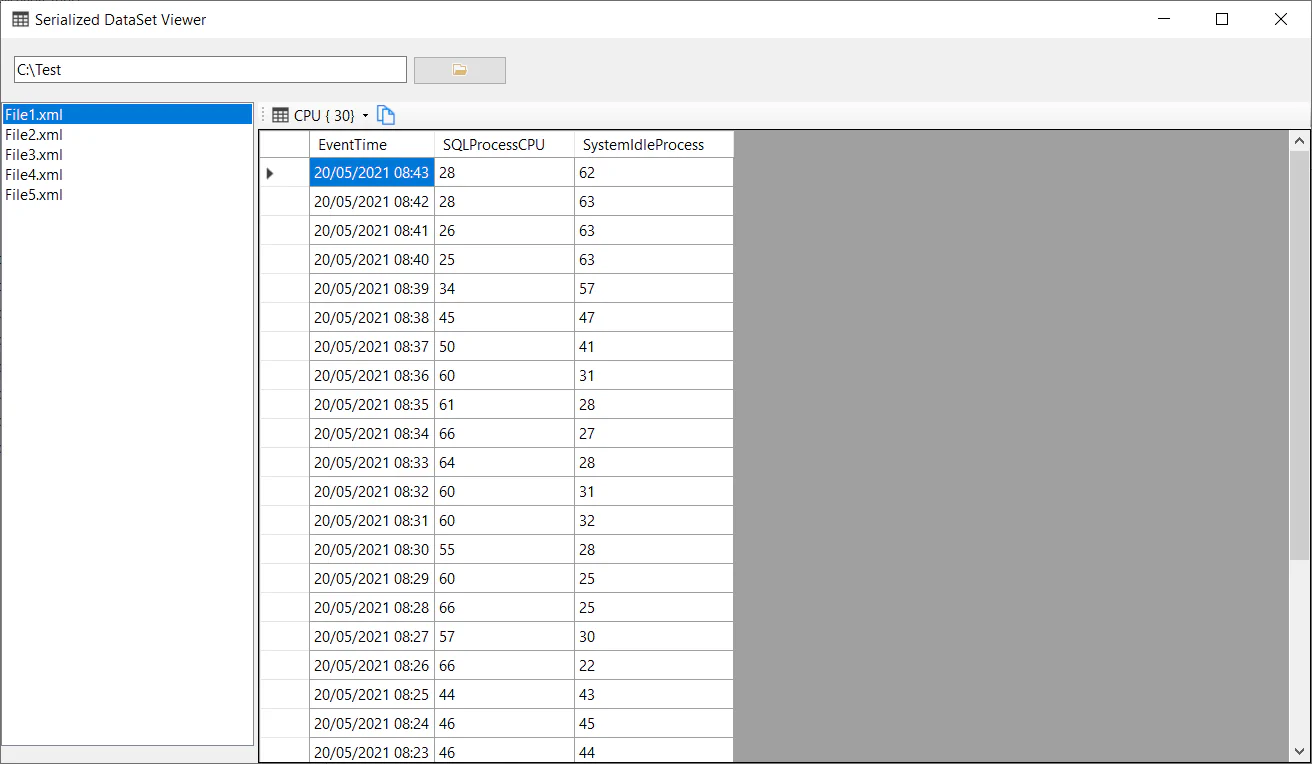The width and height of the screenshot is (1312, 764).
Task: Click the copy dataset to clipboard icon
Action: click(x=386, y=115)
